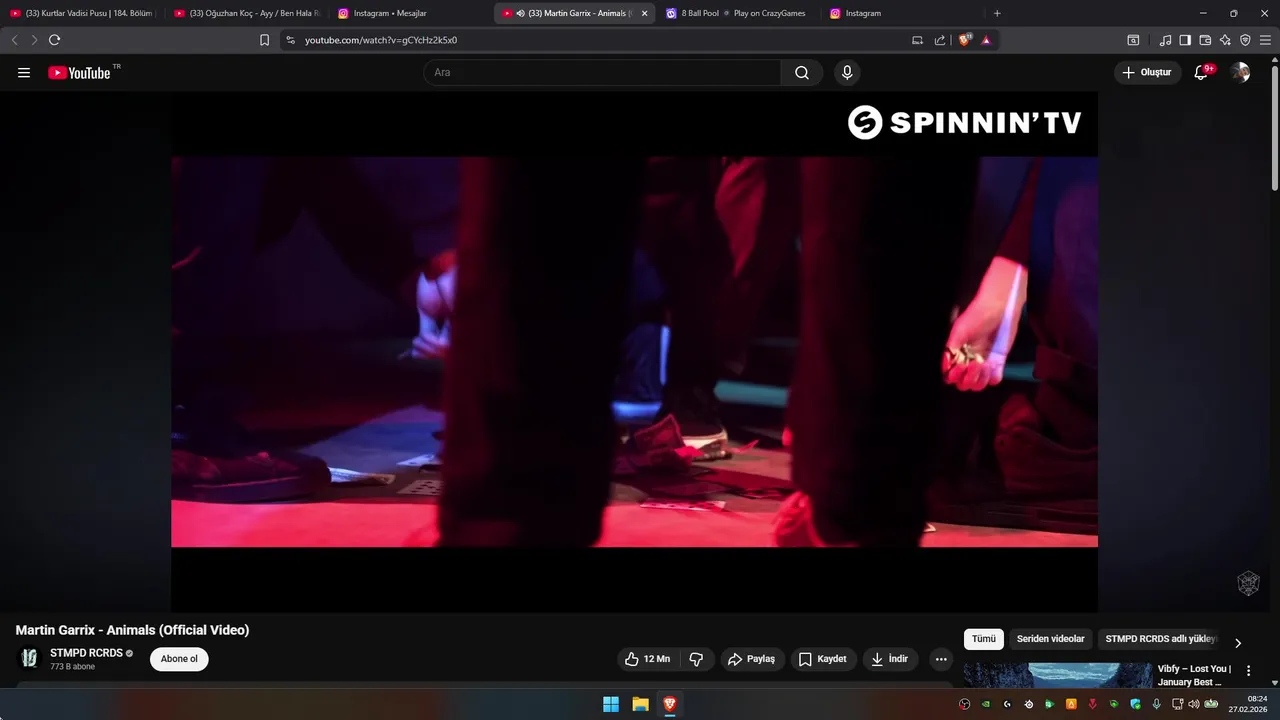Image resolution: width=1280 pixels, height=720 pixels.
Task: Open Leo AI sparkle icon
Action: click(1225, 40)
